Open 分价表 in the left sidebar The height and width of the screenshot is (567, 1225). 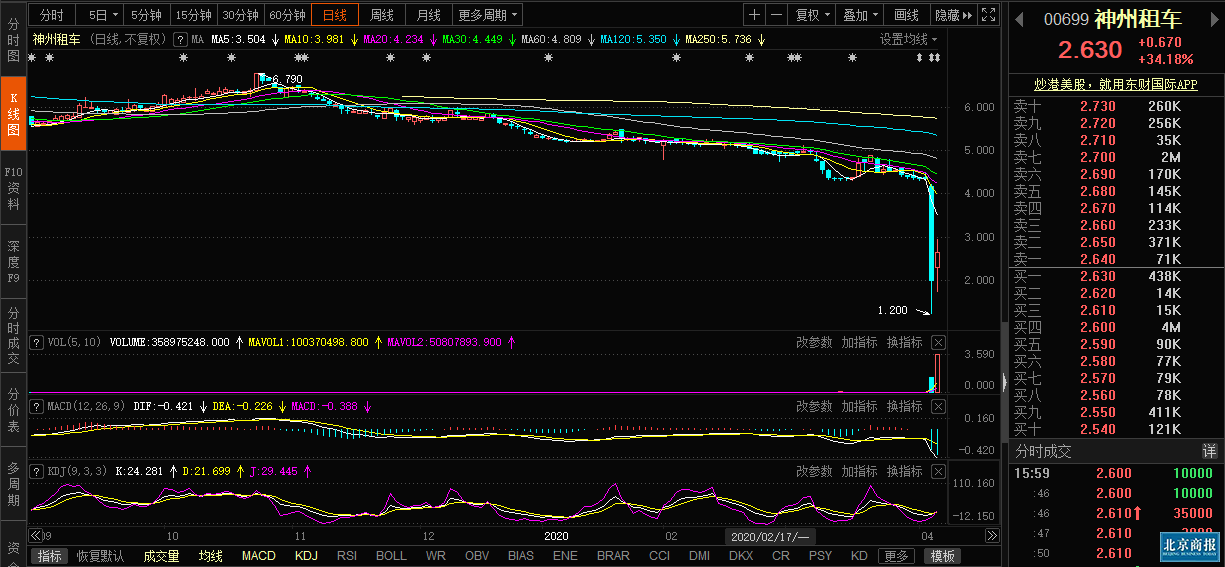[13, 409]
